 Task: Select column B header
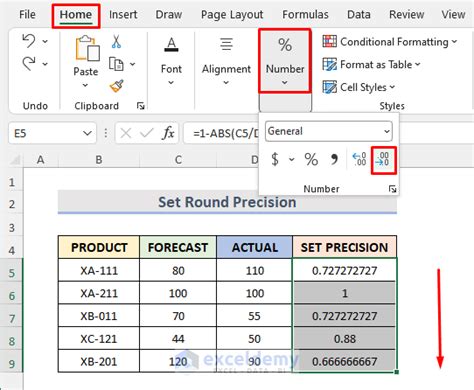tap(99, 160)
